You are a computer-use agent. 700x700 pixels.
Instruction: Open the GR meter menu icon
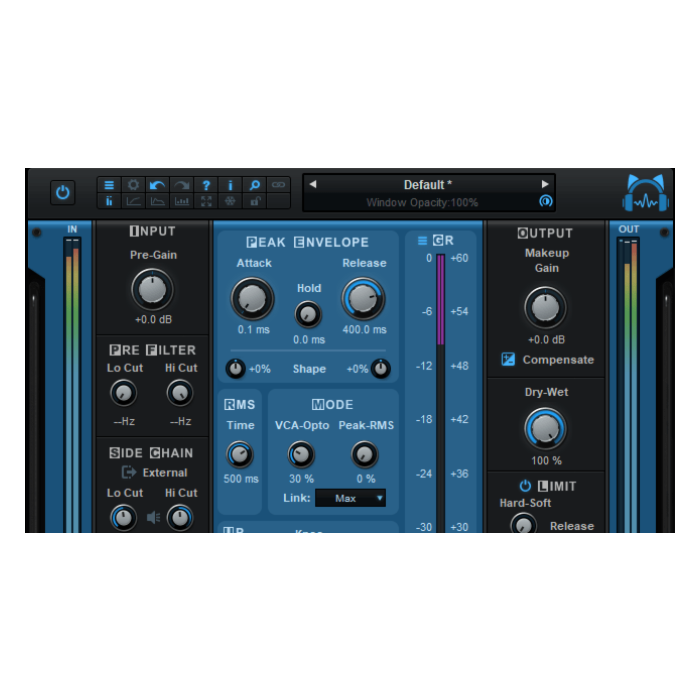(x=422, y=241)
